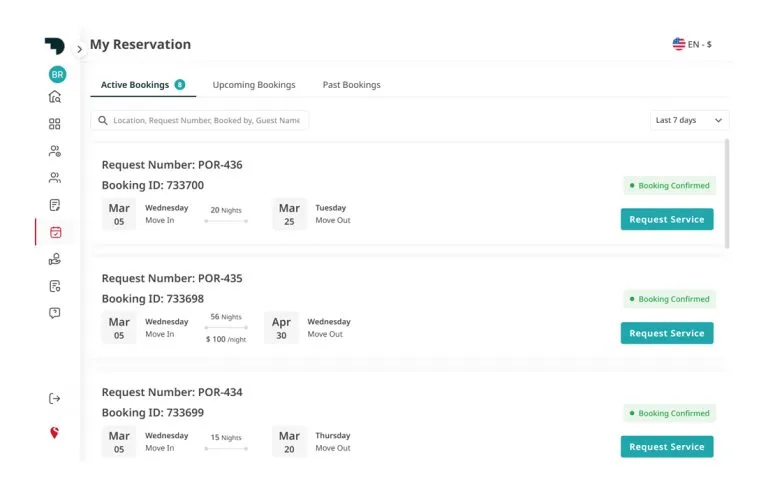Open the dashboard grid icon
The image size is (768, 489).
(55, 124)
